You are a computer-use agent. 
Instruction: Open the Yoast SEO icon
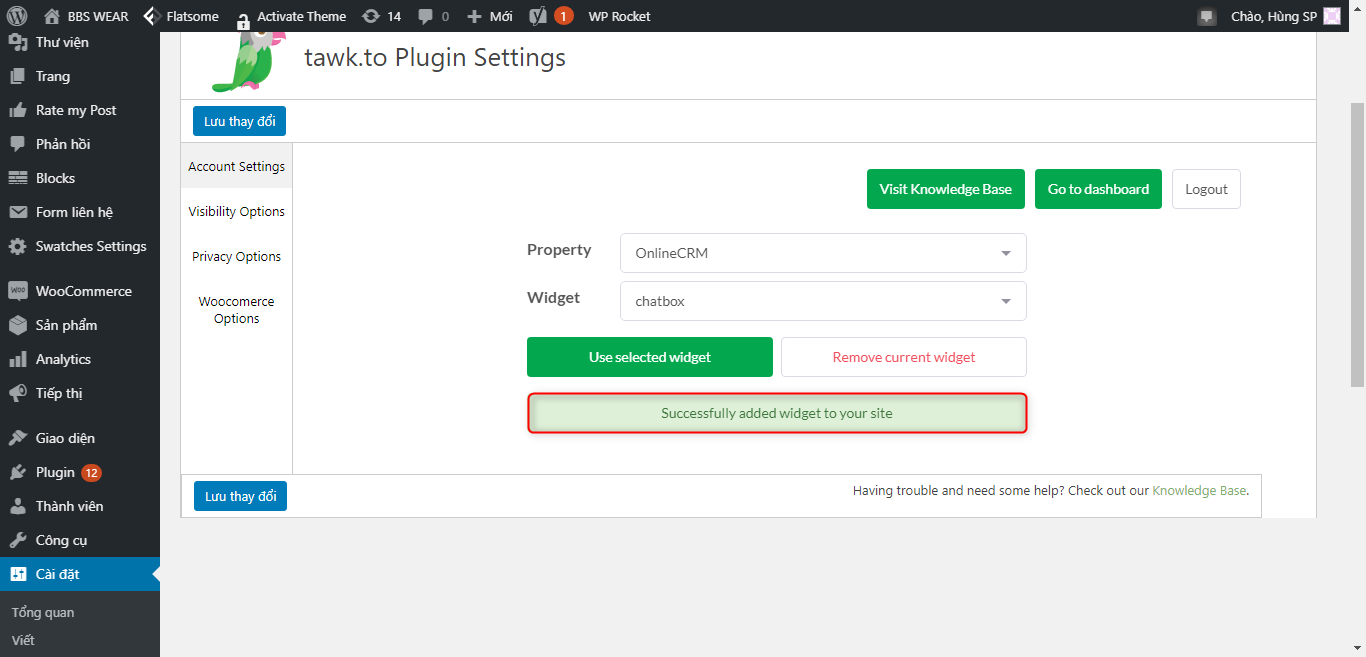(538, 16)
